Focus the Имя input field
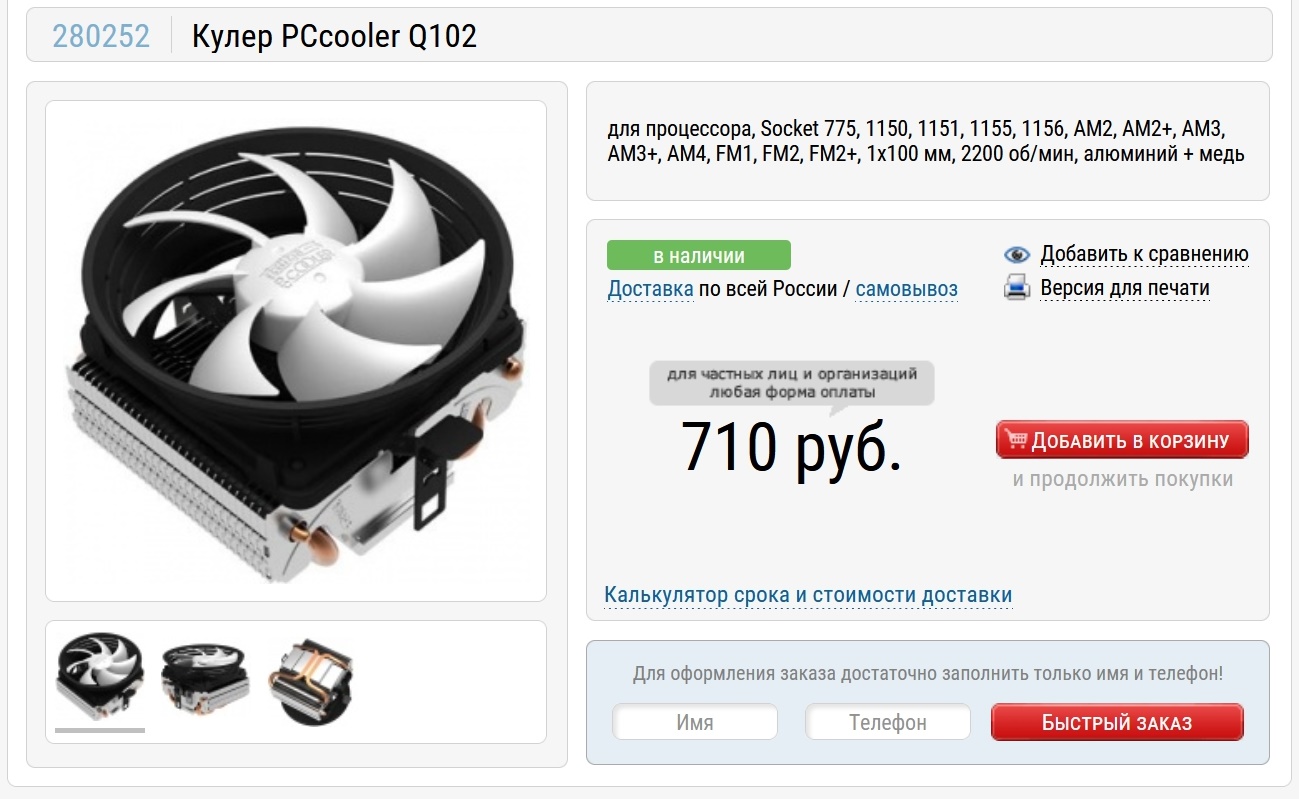This screenshot has height=799, width=1299. [x=695, y=722]
